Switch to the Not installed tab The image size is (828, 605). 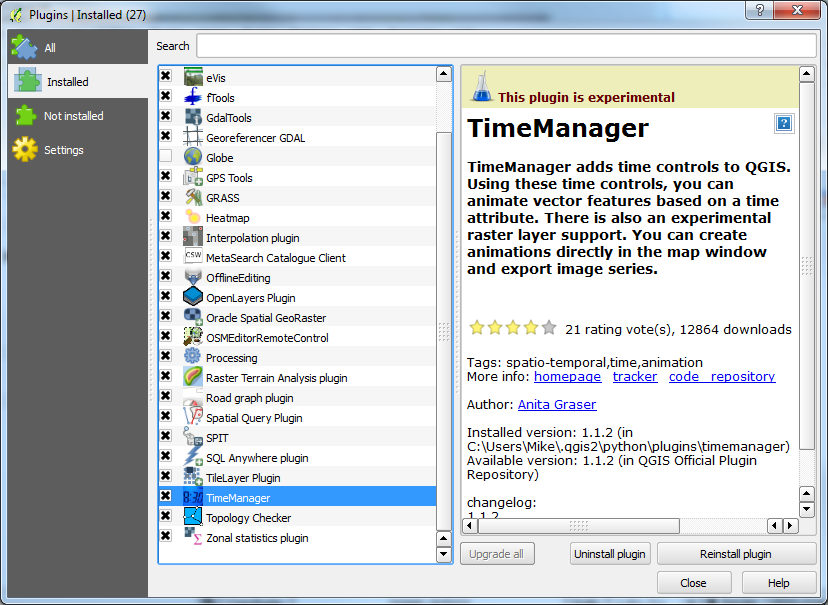coord(73,116)
